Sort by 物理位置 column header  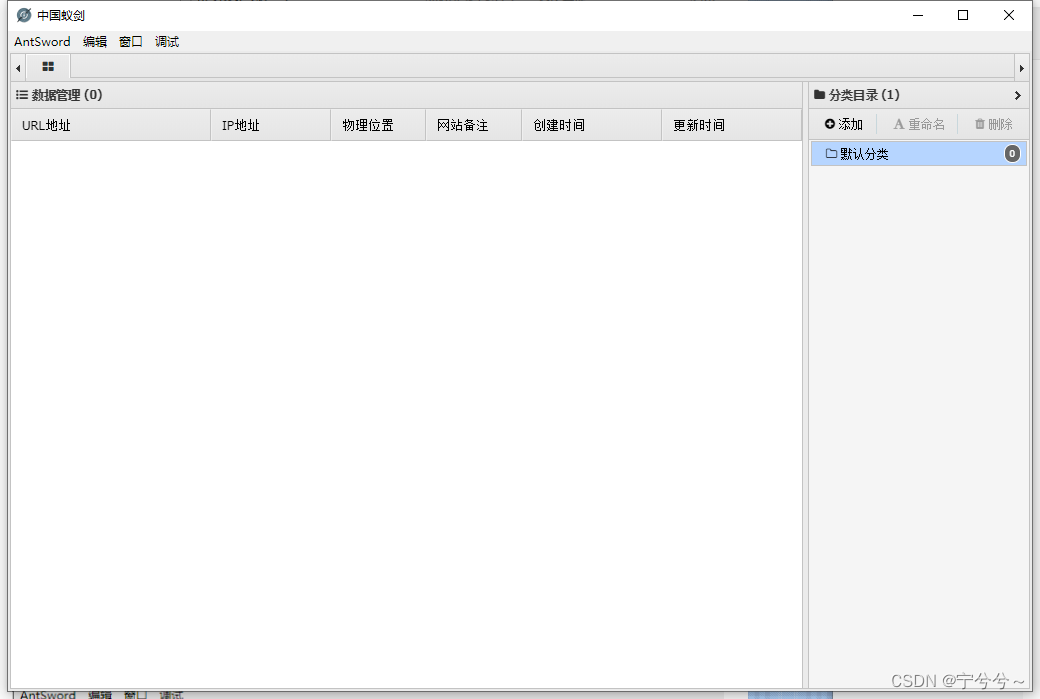coord(378,125)
